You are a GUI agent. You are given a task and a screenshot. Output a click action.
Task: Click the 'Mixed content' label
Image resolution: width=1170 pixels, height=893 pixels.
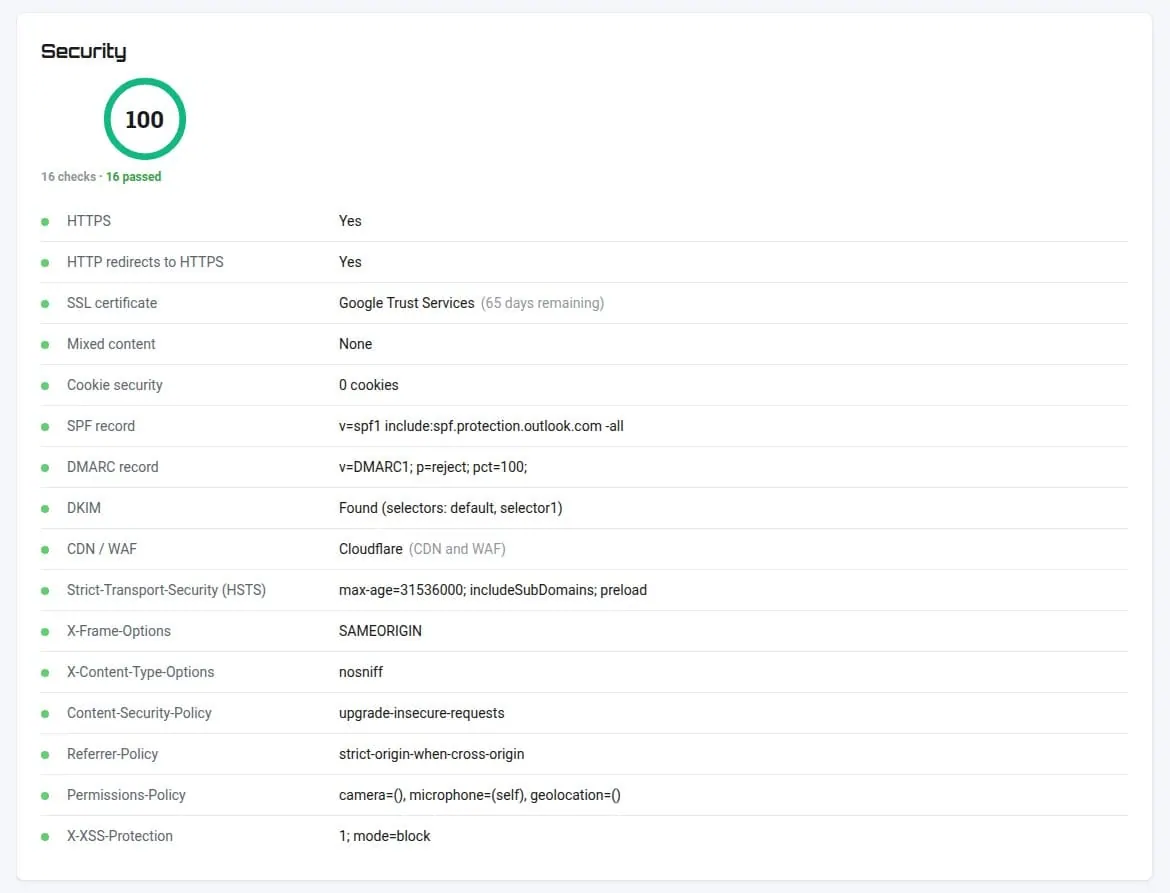click(x=111, y=344)
